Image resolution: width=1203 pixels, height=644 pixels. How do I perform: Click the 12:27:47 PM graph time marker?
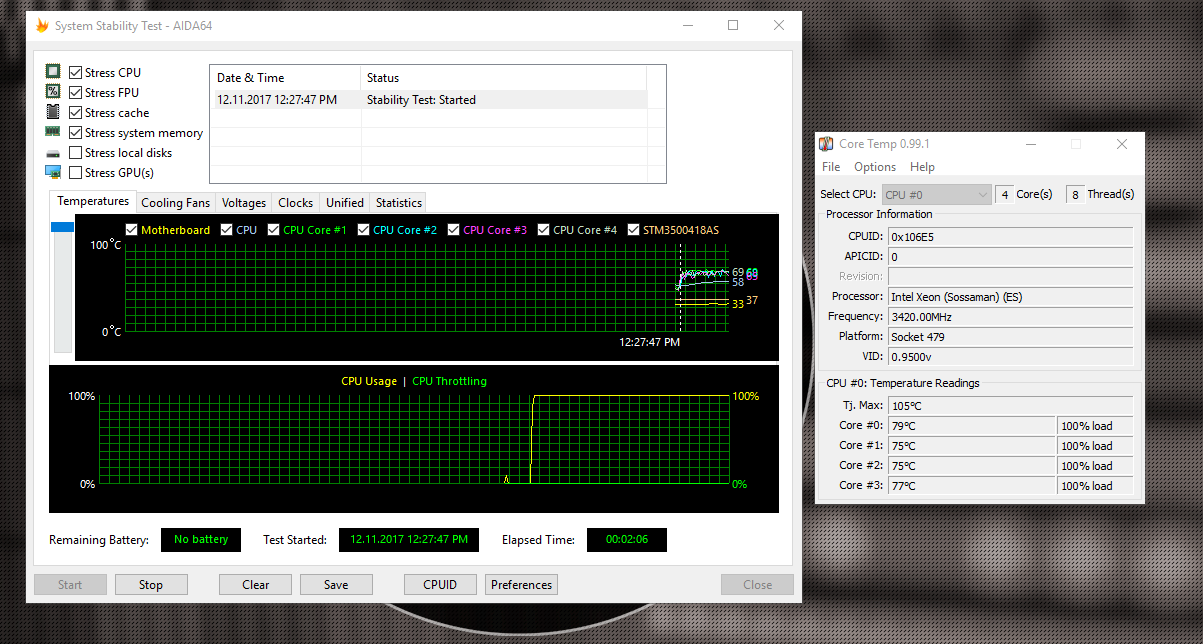click(649, 342)
